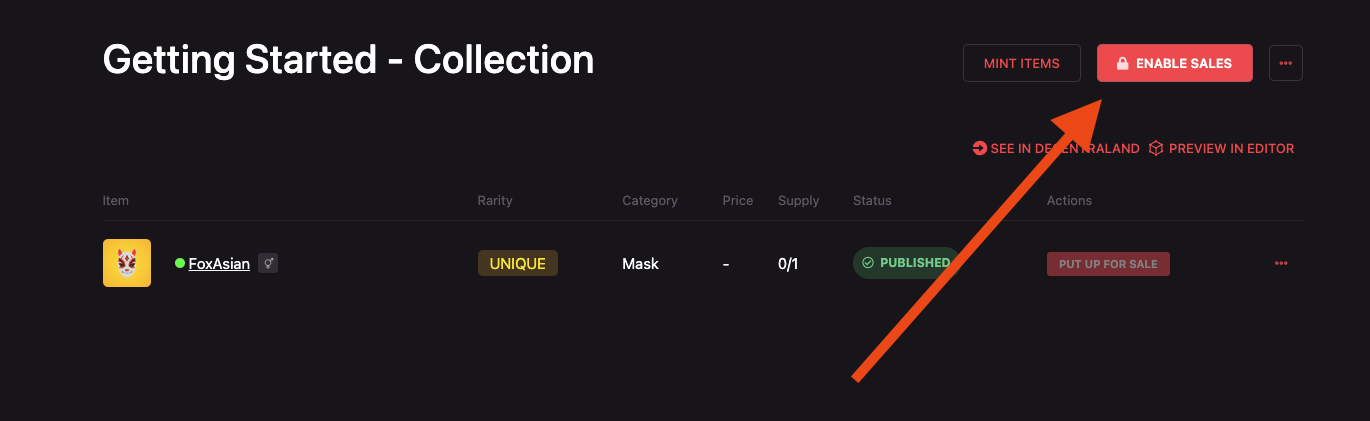
Task: Open the Preview in Editor link
Action: tap(1231, 148)
